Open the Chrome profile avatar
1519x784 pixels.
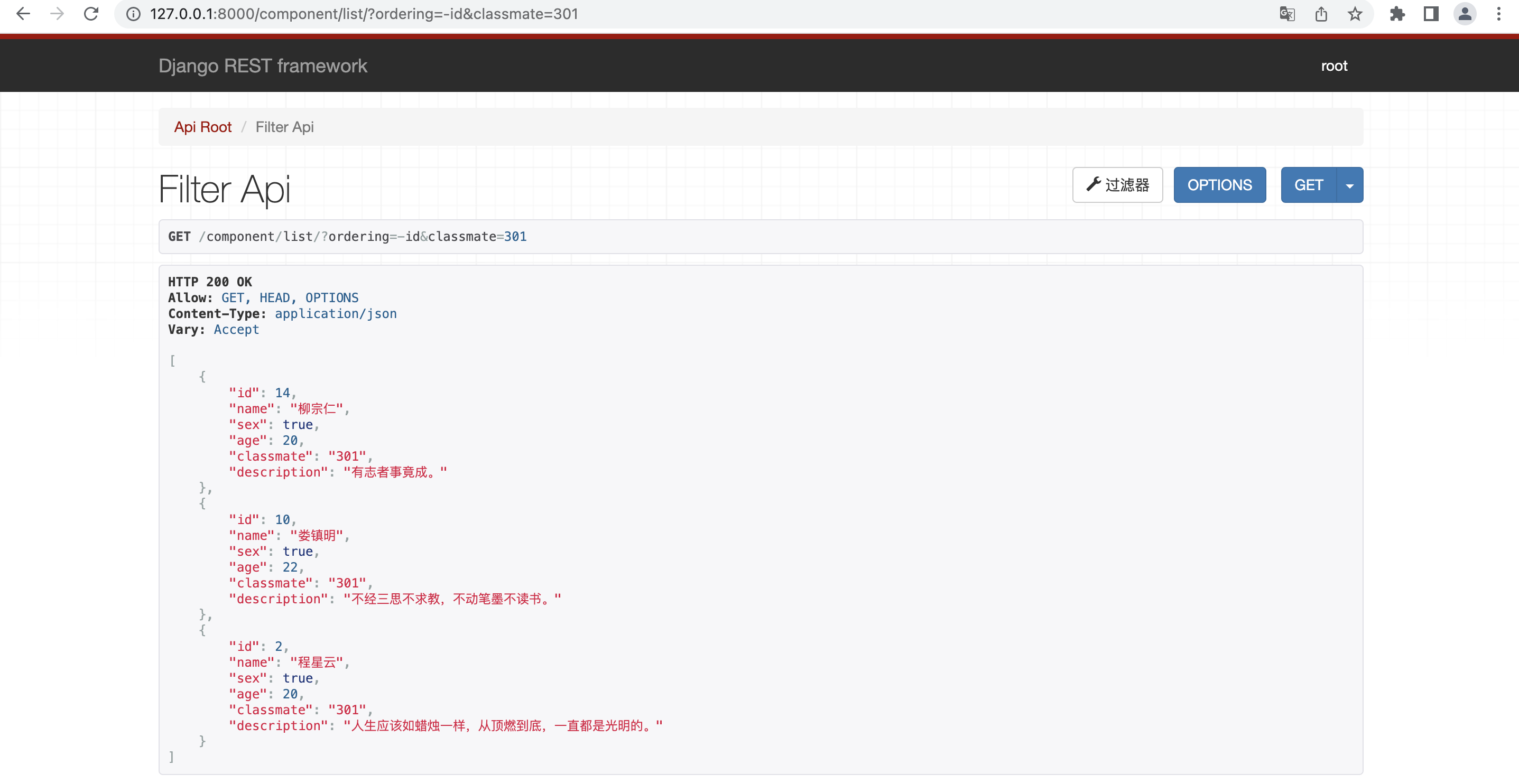click(1465, 14)
